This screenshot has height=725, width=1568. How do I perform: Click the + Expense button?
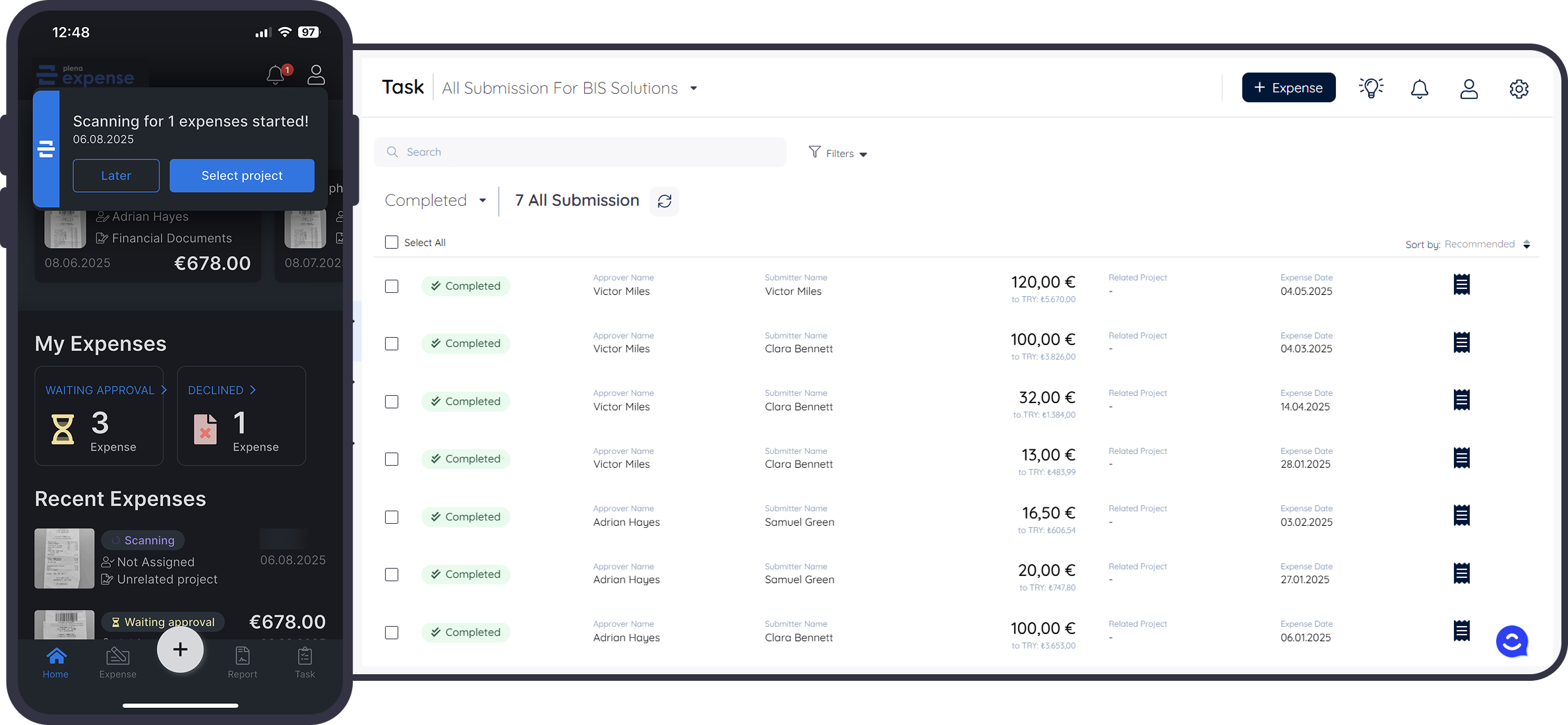pyautogui.click(x=1288, y=88)
